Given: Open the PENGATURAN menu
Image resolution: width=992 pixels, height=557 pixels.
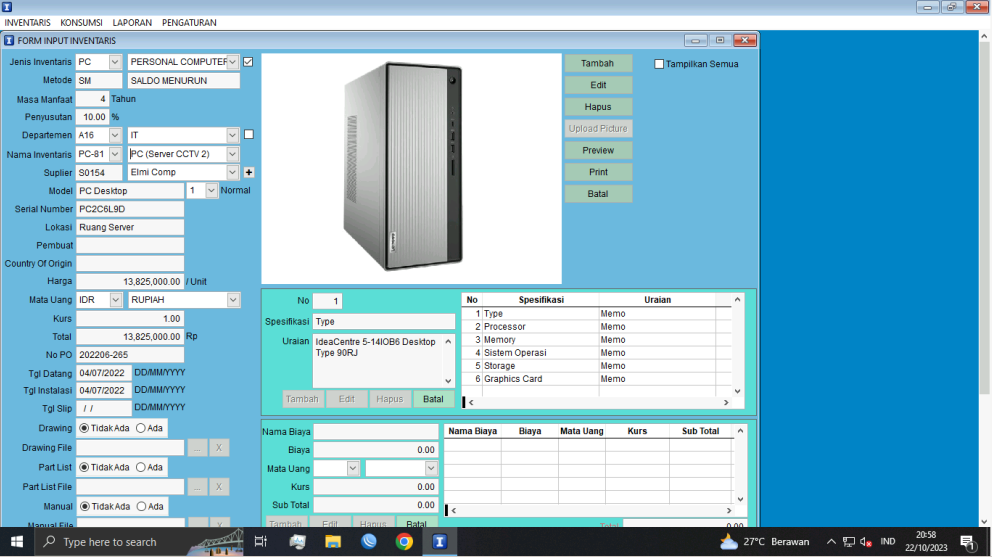Looking at the screenshot, I should 189,22.
